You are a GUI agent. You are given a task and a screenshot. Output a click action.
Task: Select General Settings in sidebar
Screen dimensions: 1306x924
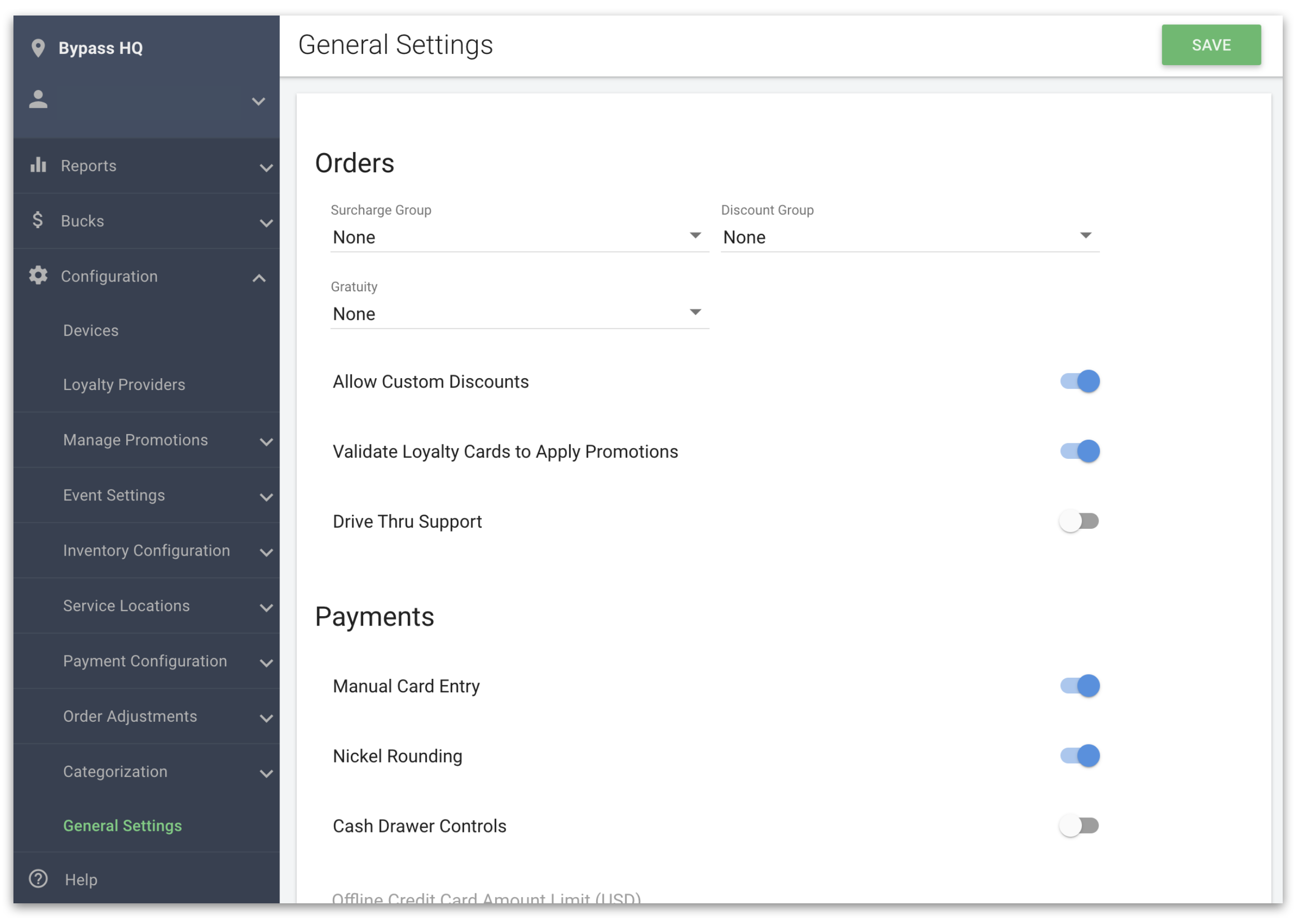coord(122,825)
